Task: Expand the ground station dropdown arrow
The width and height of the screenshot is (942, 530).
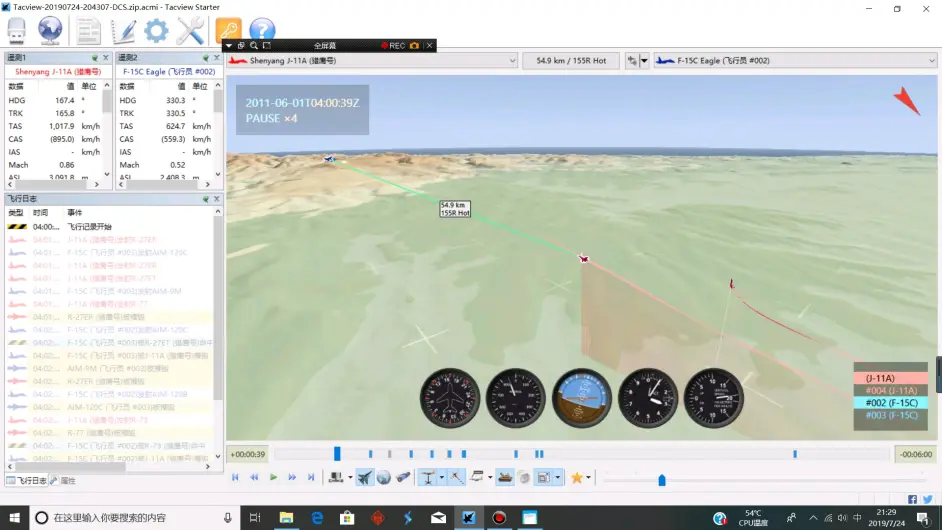Action: pos(350,478)
